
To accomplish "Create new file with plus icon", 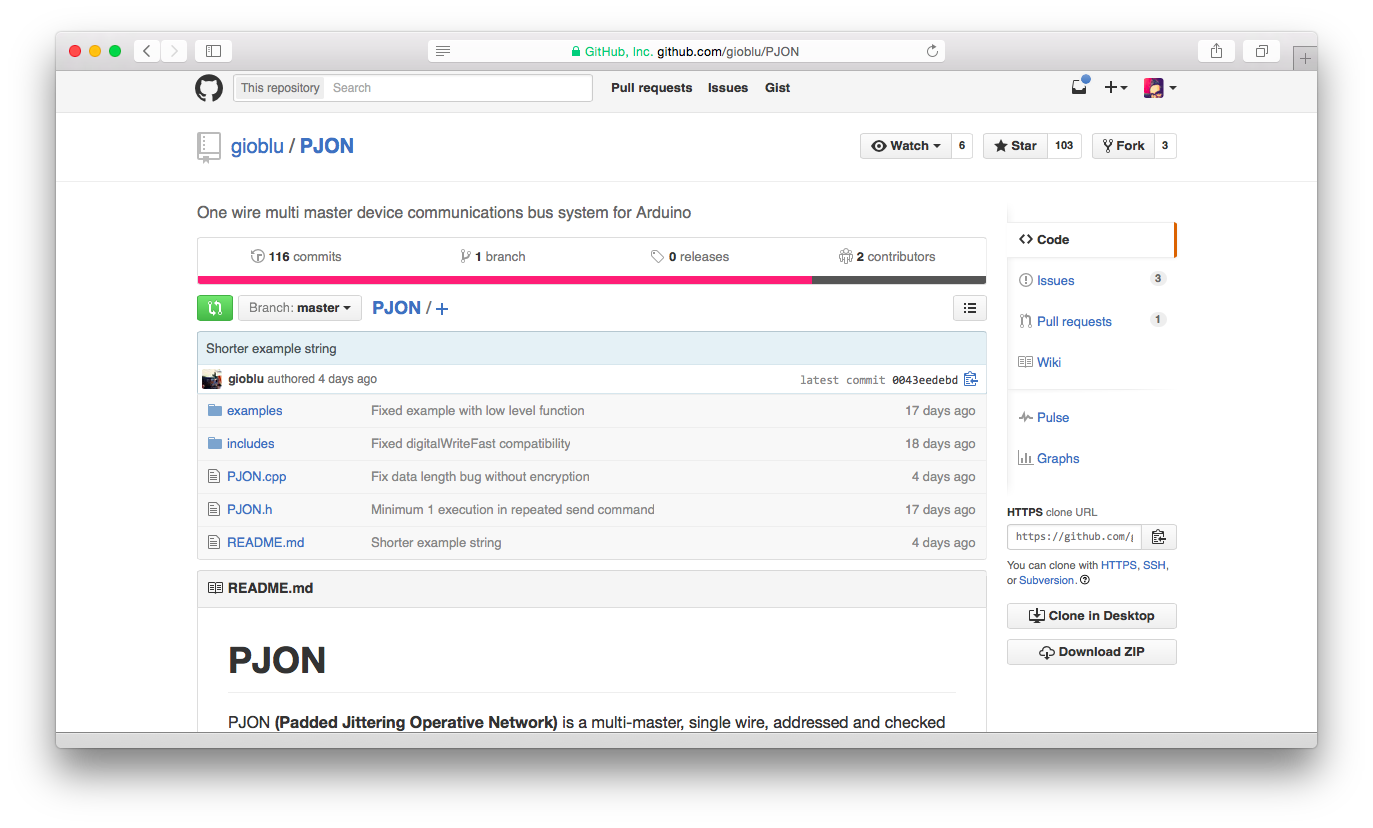I will tap(442, 309).
